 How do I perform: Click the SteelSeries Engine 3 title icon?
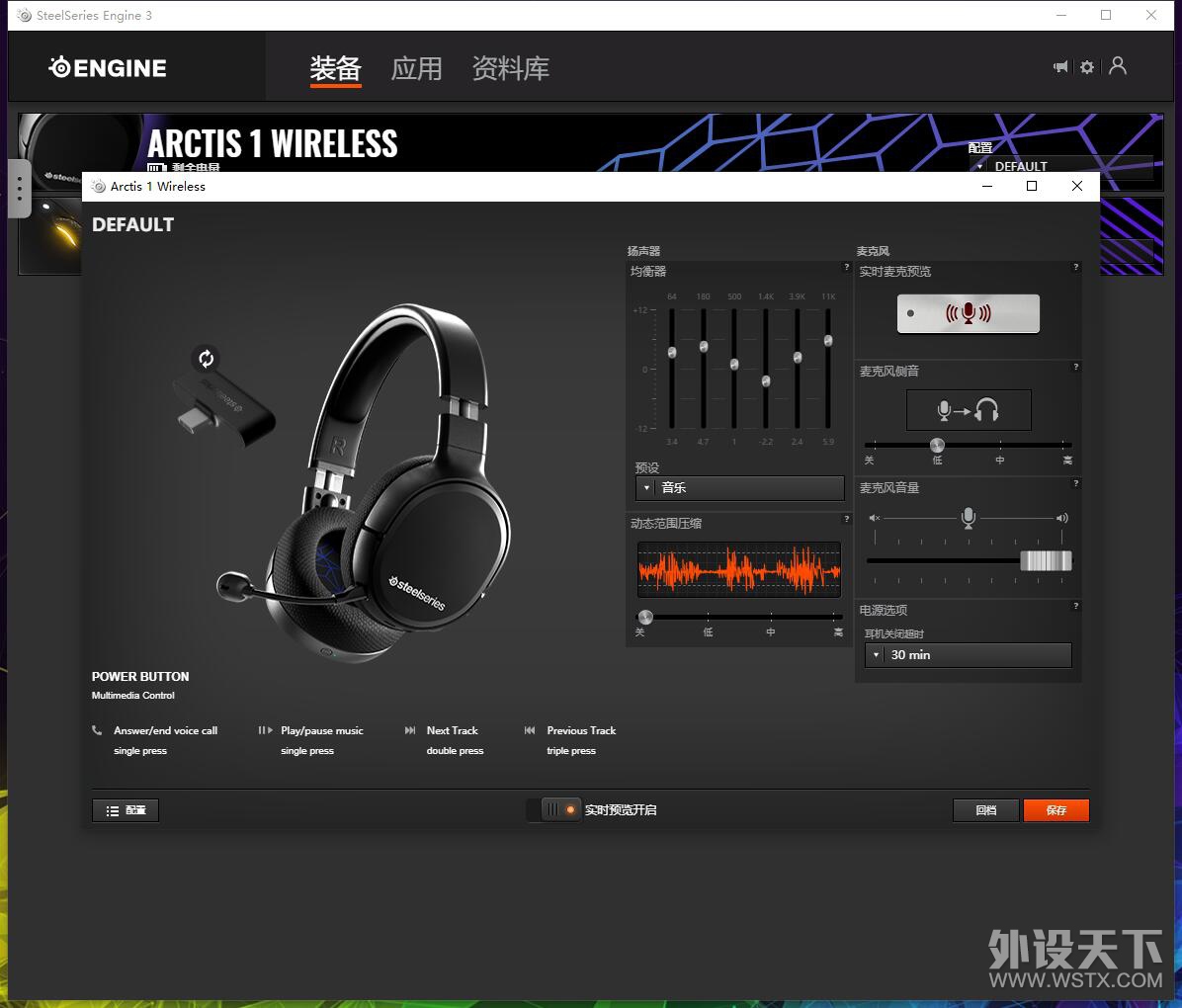click(x=25, y=15)
